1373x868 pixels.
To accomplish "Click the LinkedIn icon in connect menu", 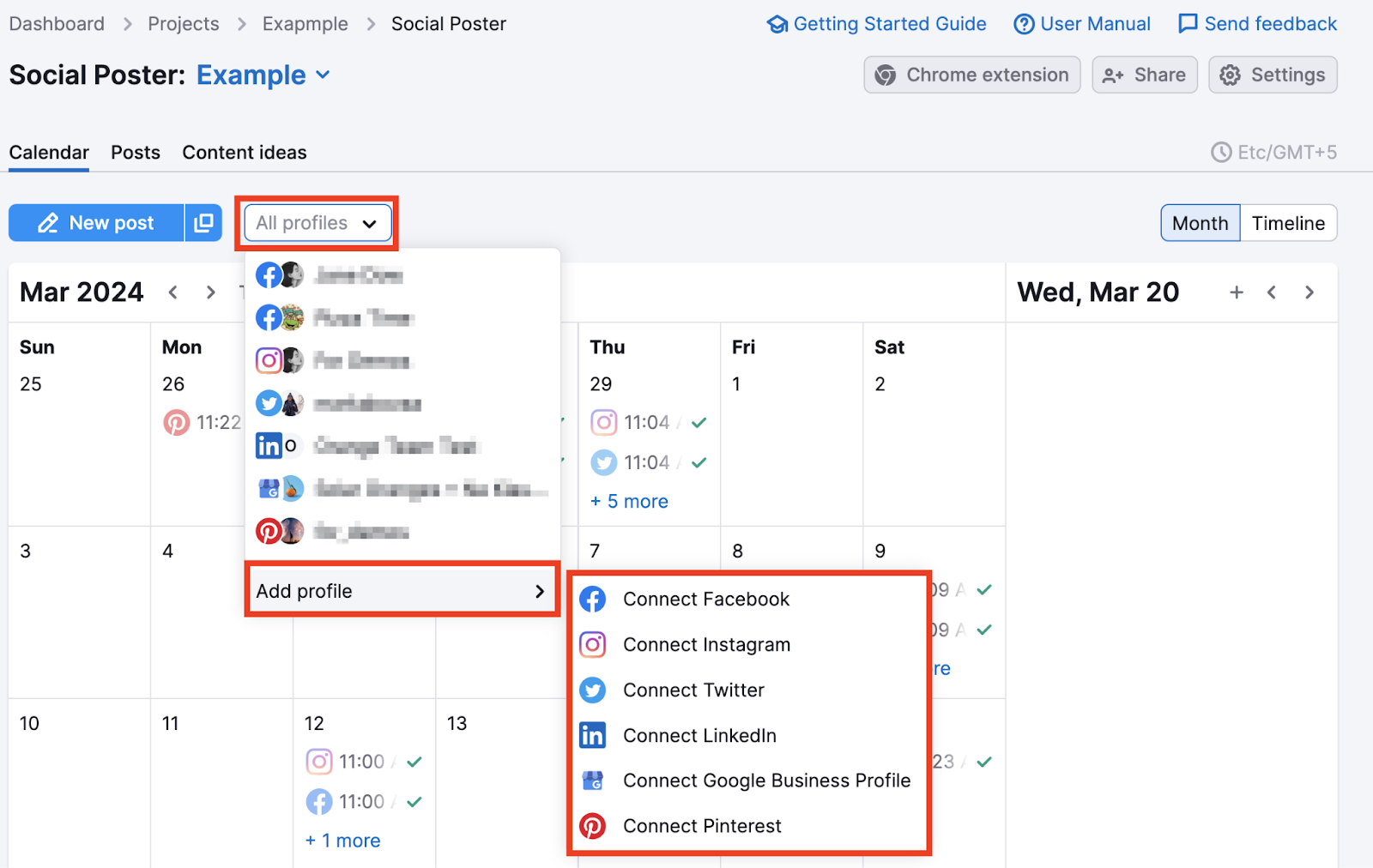I will 592,736.
